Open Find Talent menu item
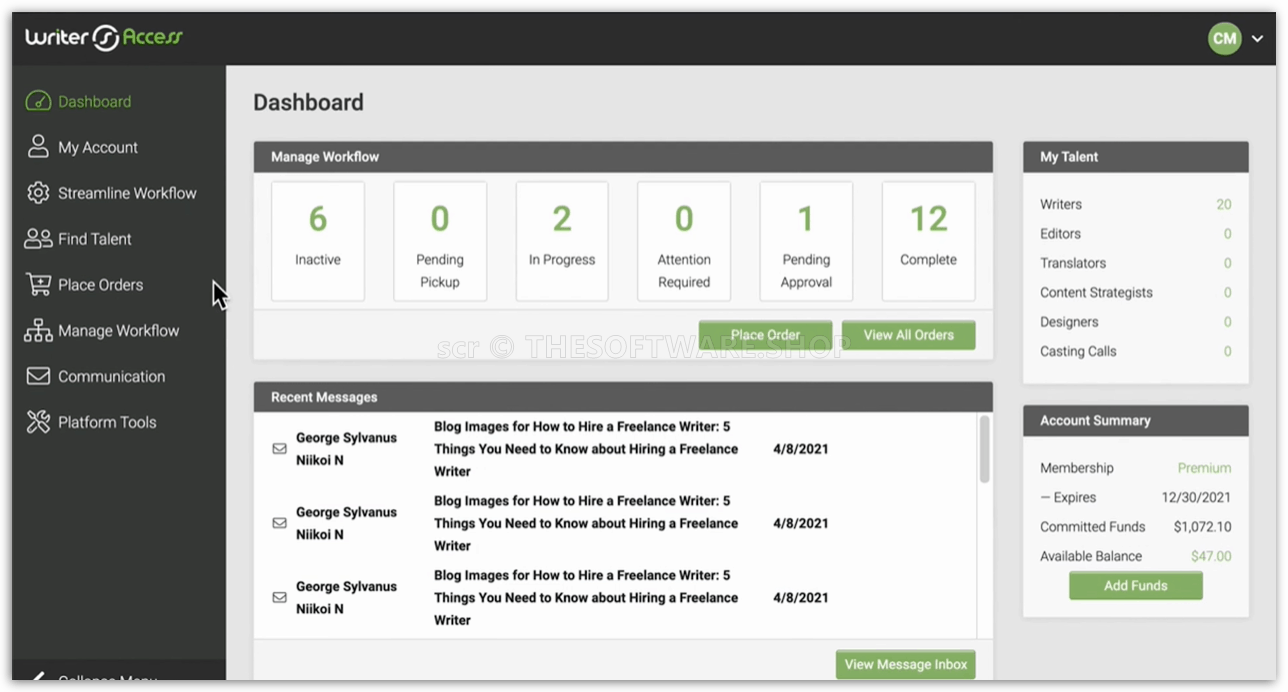The height and width of the screenshot is (692, 1288). pyautogui.click(x=95, y=239)
